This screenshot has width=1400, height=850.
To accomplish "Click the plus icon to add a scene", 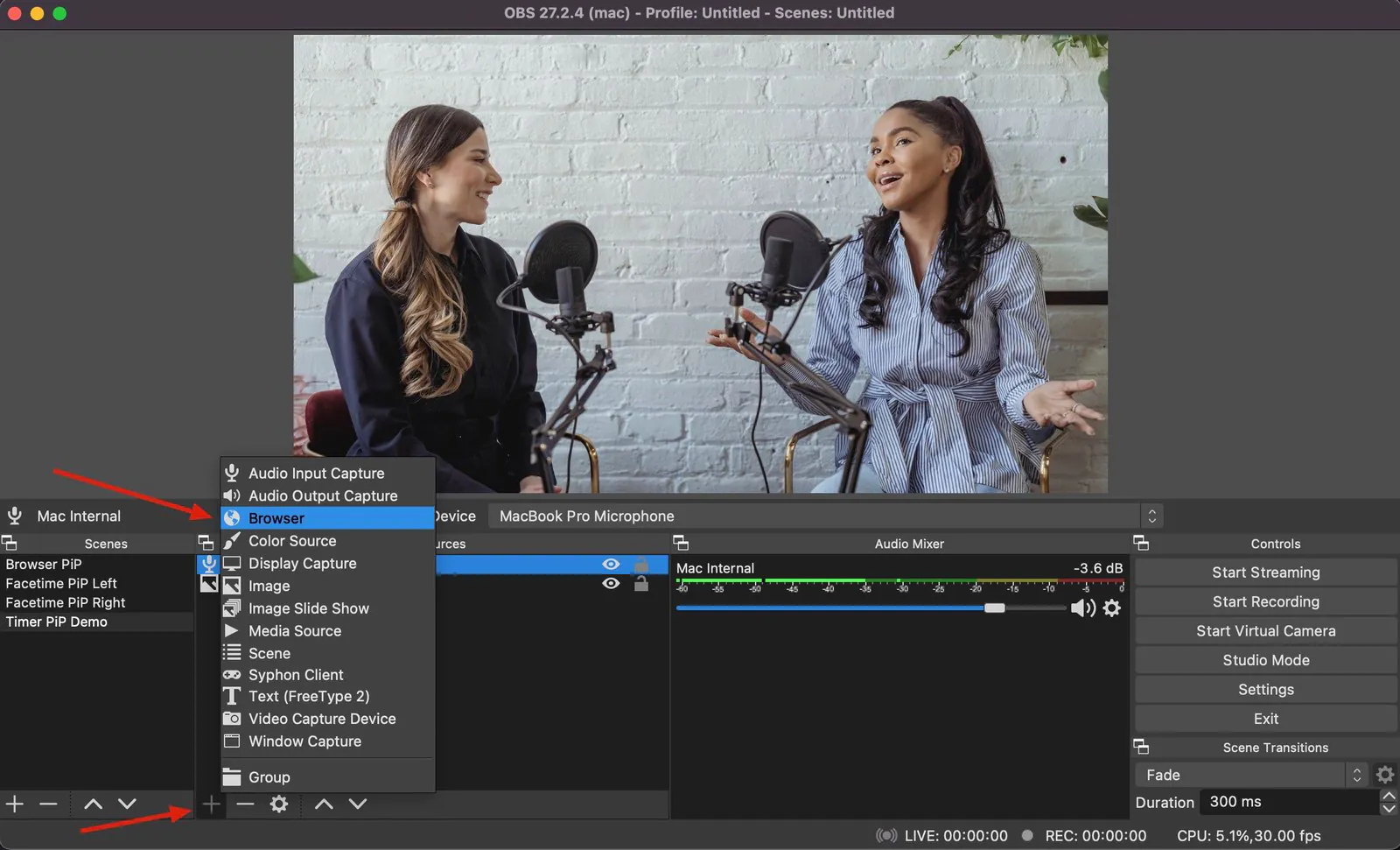I will tap(14, 804).
